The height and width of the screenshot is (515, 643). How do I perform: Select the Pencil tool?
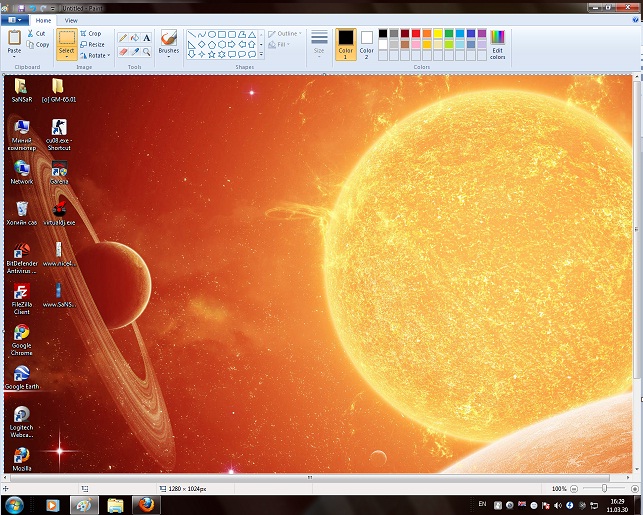pos(123,38)
